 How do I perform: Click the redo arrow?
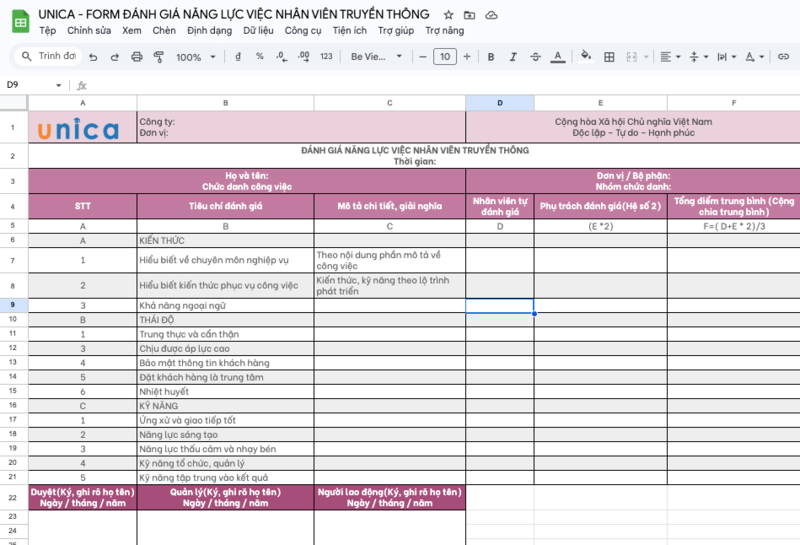115,57
